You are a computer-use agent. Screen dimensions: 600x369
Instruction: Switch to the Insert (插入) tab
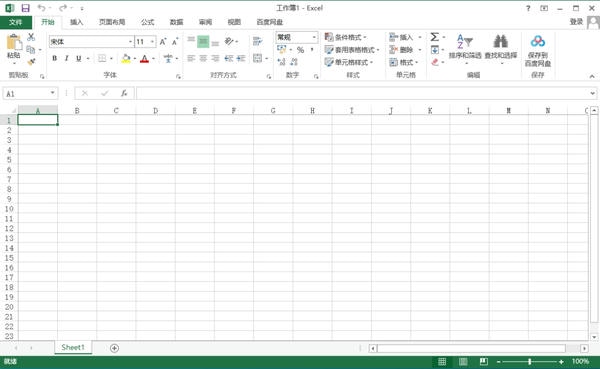click(77, 22)
